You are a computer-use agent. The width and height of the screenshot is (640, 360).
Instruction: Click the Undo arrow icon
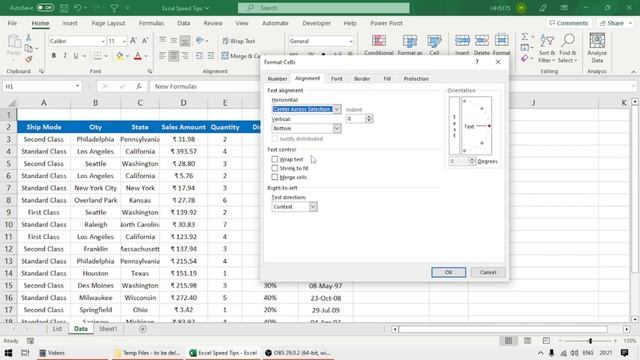tap(78, 8)
